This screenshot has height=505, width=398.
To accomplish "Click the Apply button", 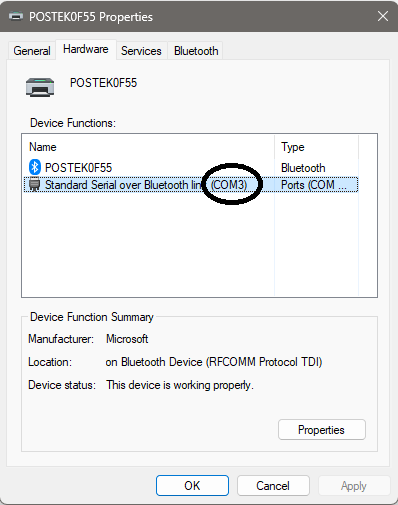I will click(354, 486).
